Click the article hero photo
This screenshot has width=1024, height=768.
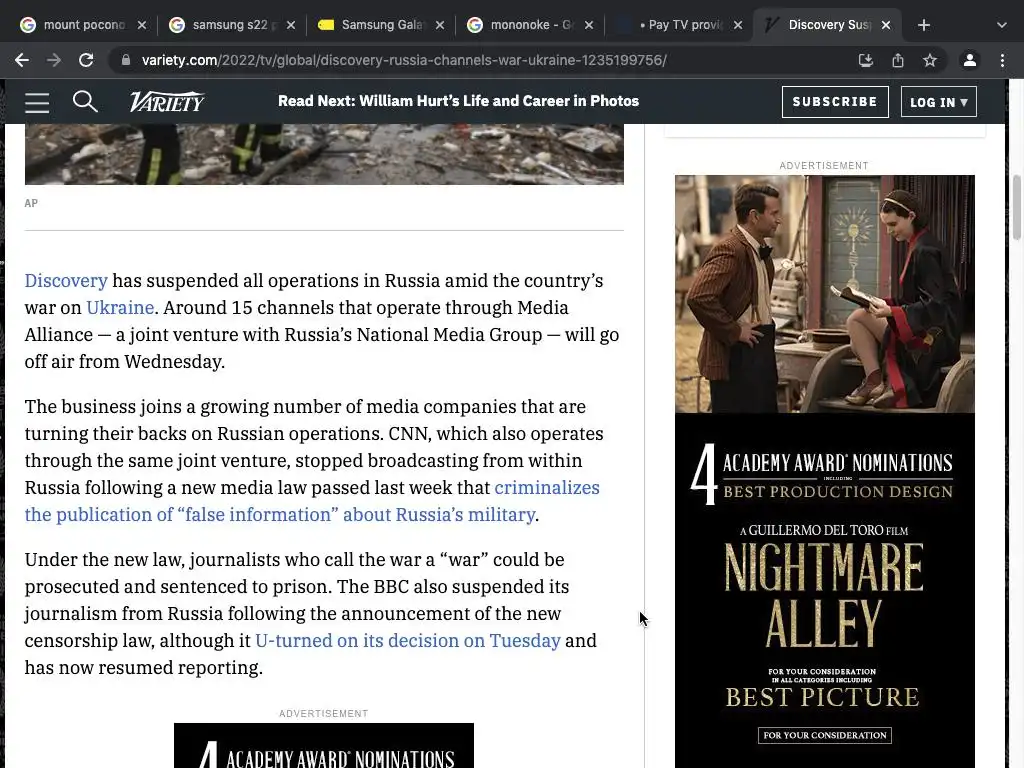pos(324,154)
